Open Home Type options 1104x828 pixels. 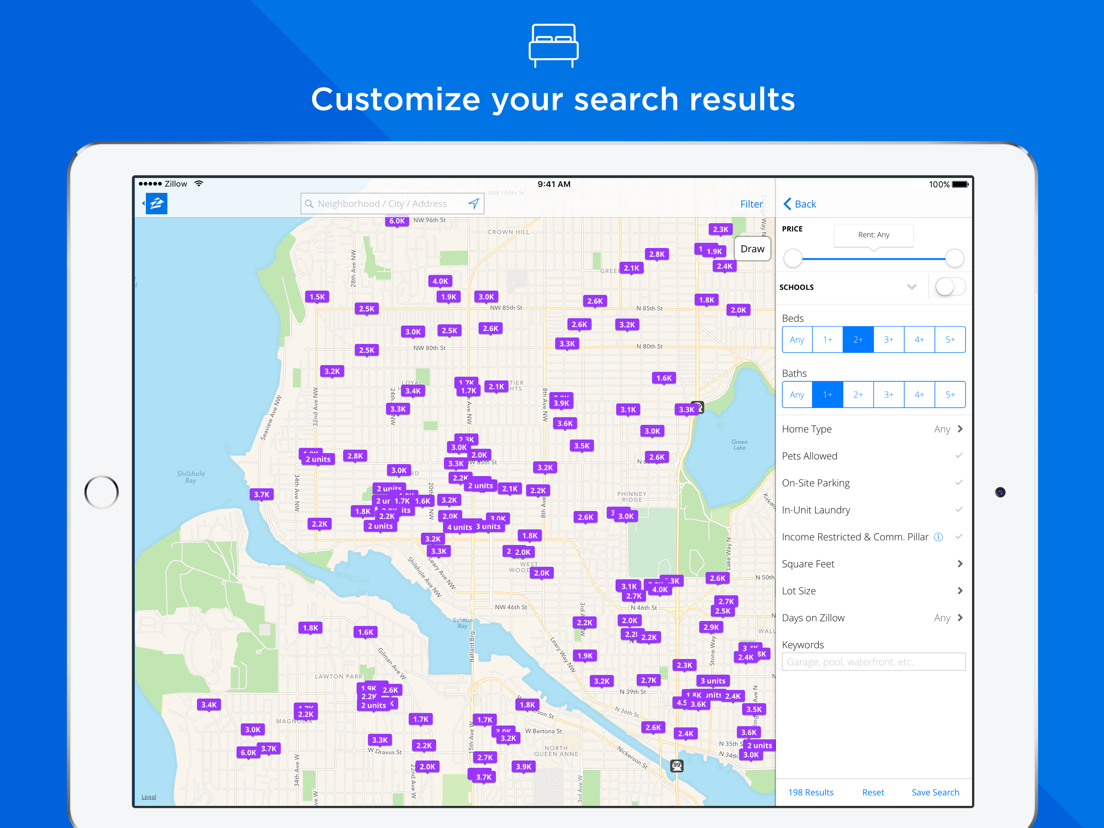873,429
